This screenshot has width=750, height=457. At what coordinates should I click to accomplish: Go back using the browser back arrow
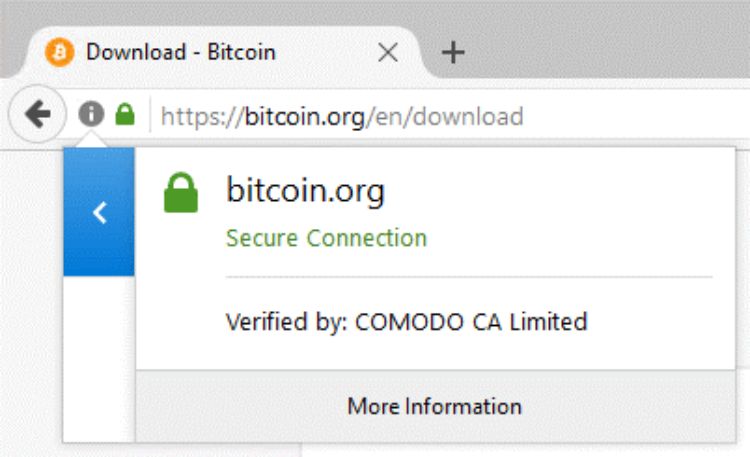point(37,116)
